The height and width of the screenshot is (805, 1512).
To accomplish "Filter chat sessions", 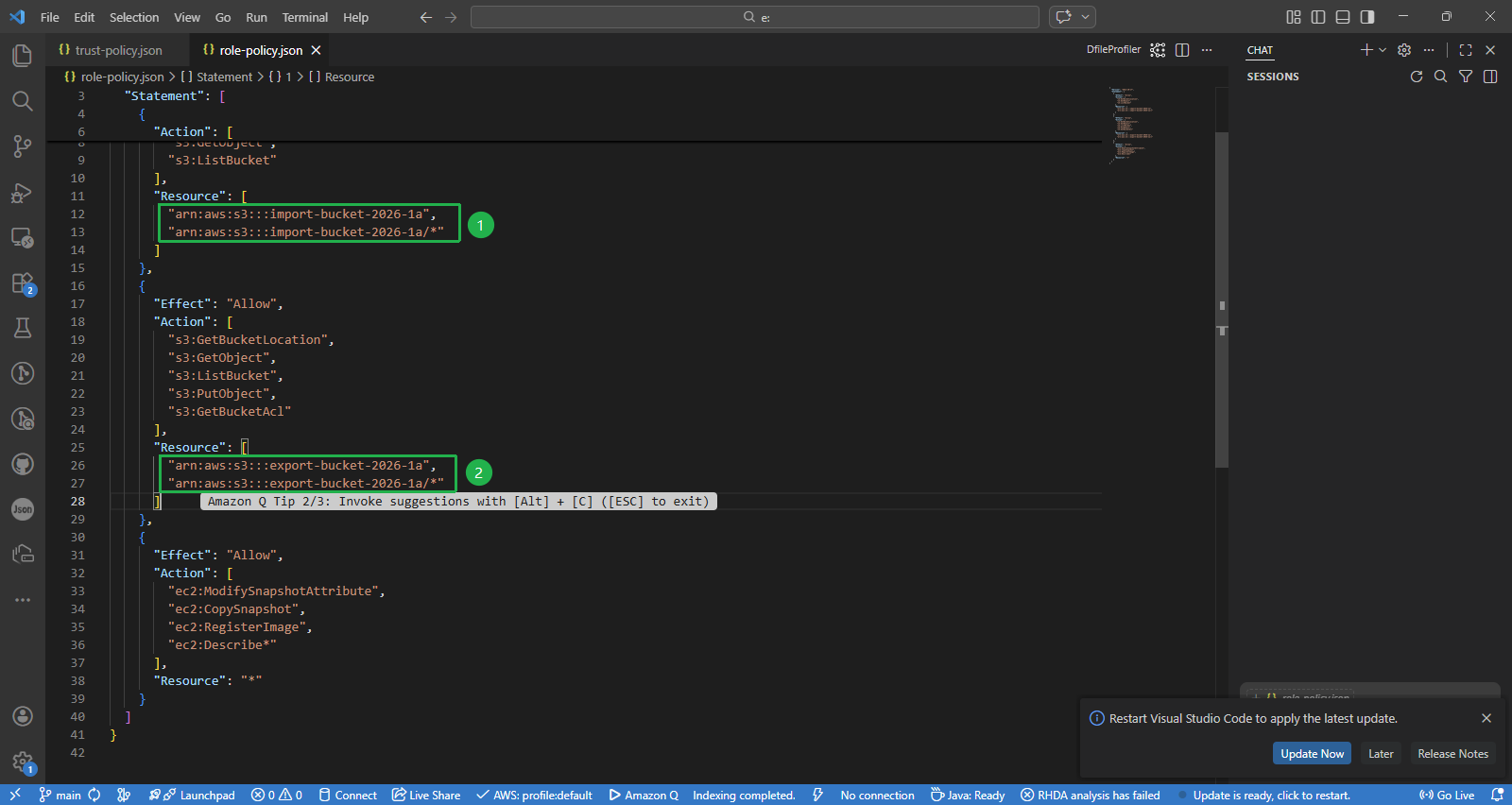I will (1466, 77).
